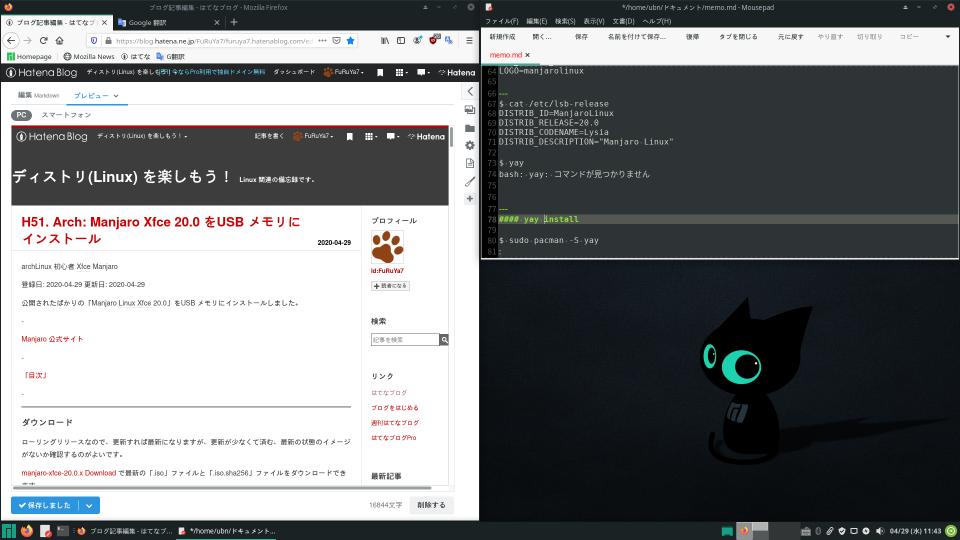Click 記事を検索 search field
Screen dimensions: 960x540
pos(405,339)
